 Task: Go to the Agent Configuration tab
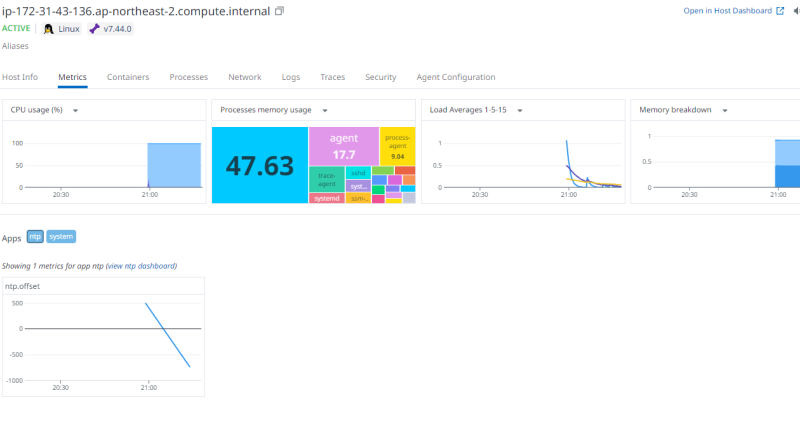pyautogui.click(x=455, y=77)
